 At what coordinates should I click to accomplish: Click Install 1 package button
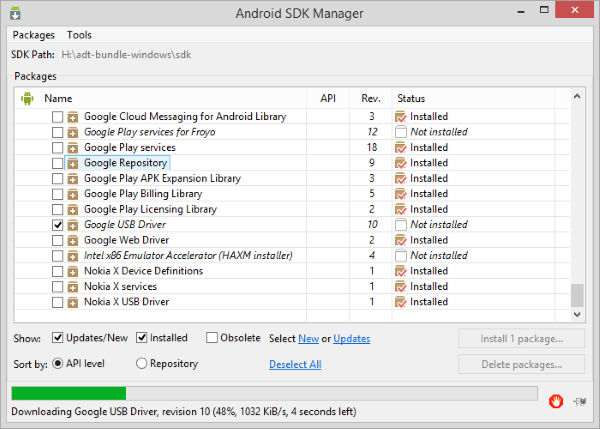click(521, 338)
